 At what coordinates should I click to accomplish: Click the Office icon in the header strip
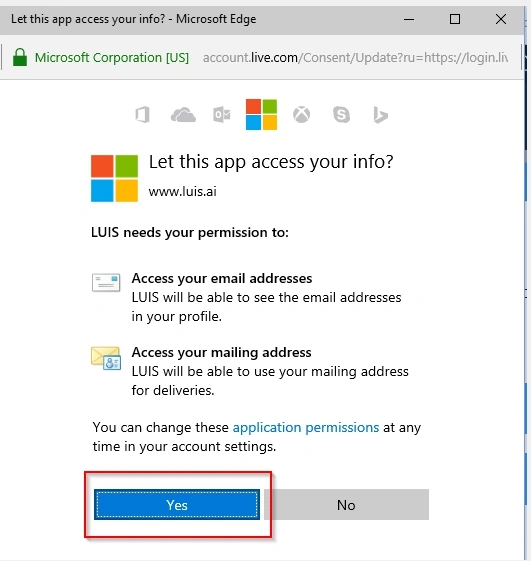[142, 115]
